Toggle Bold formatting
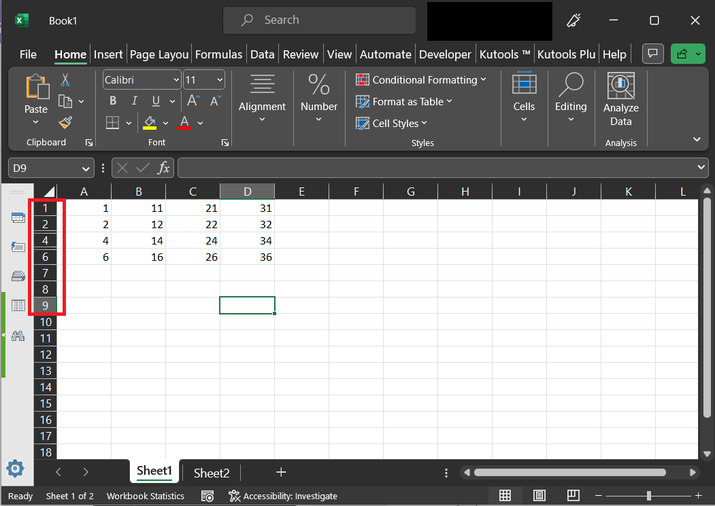Screen dimensions: 715x506 pos(113,101)
